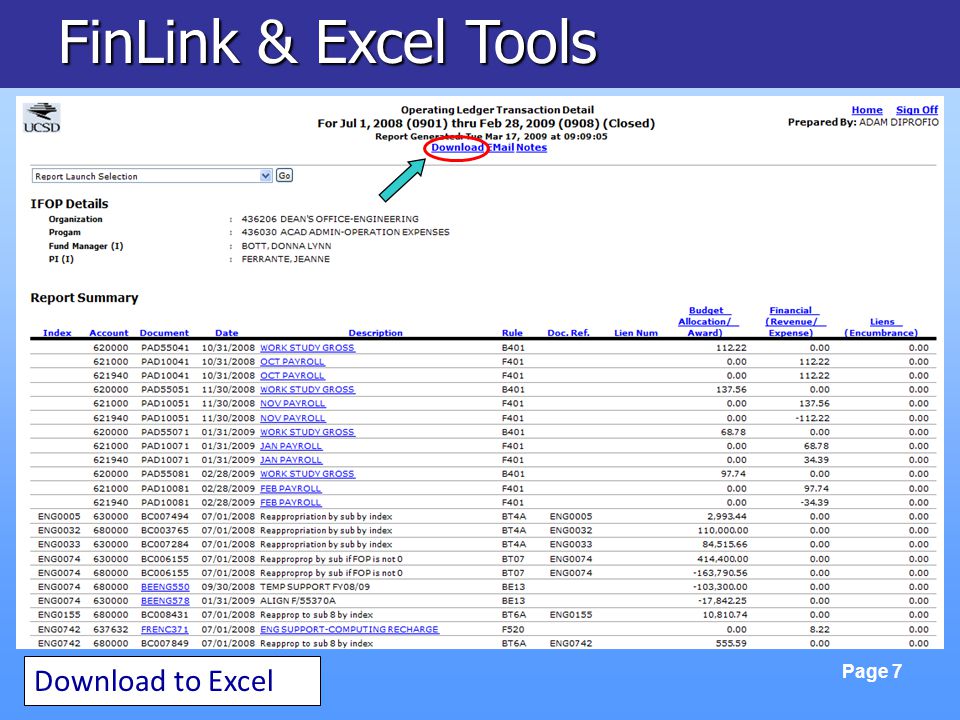The image size is (960, 720).
Task: Click document number BC003765
Action: coord(165,531)
